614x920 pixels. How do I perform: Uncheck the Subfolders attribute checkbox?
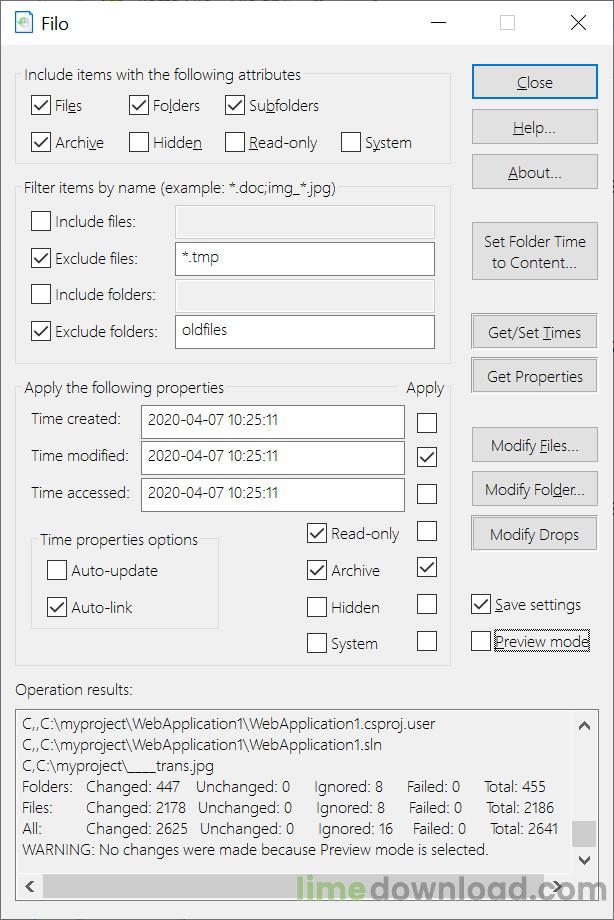click(x=236, y=105)
